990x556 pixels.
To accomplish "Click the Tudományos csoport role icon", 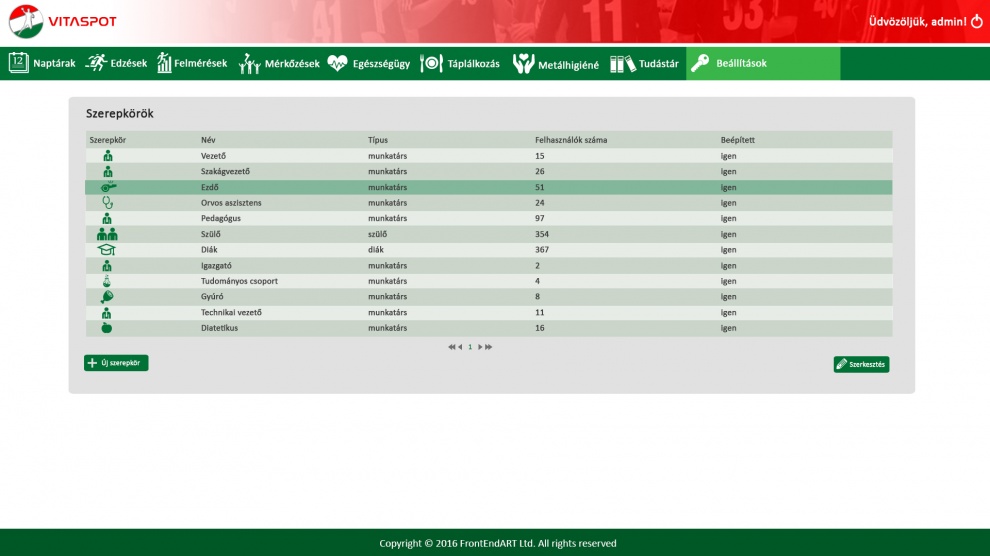I will click(x=107, y=281).
